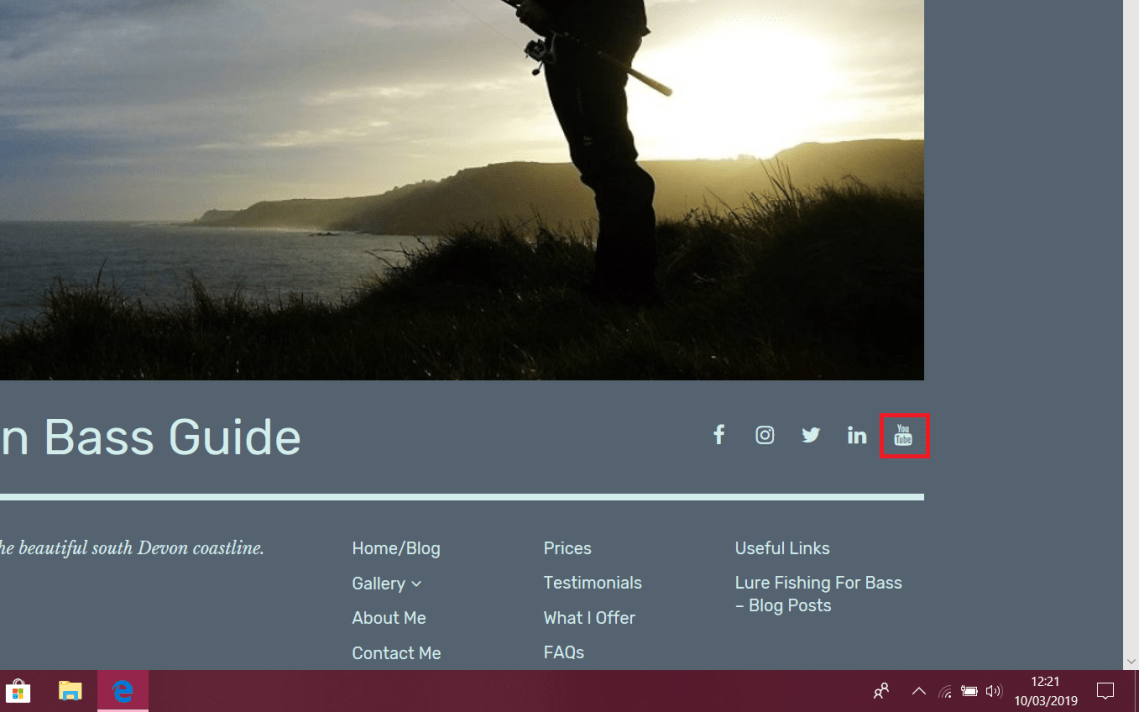Expand the Gallery submenu chevron

point(417,584)
